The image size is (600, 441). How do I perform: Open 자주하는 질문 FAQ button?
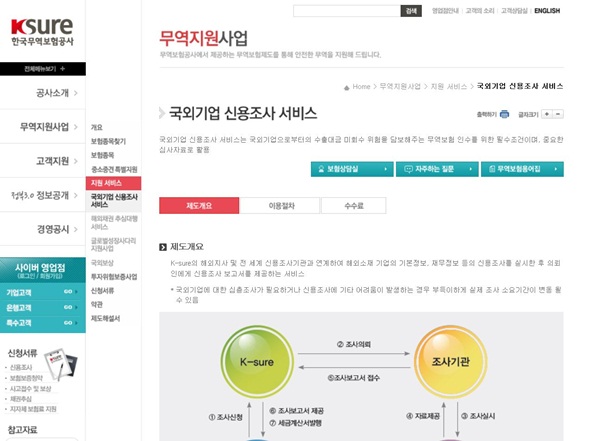pyautogui.click(x=436, y=169)
